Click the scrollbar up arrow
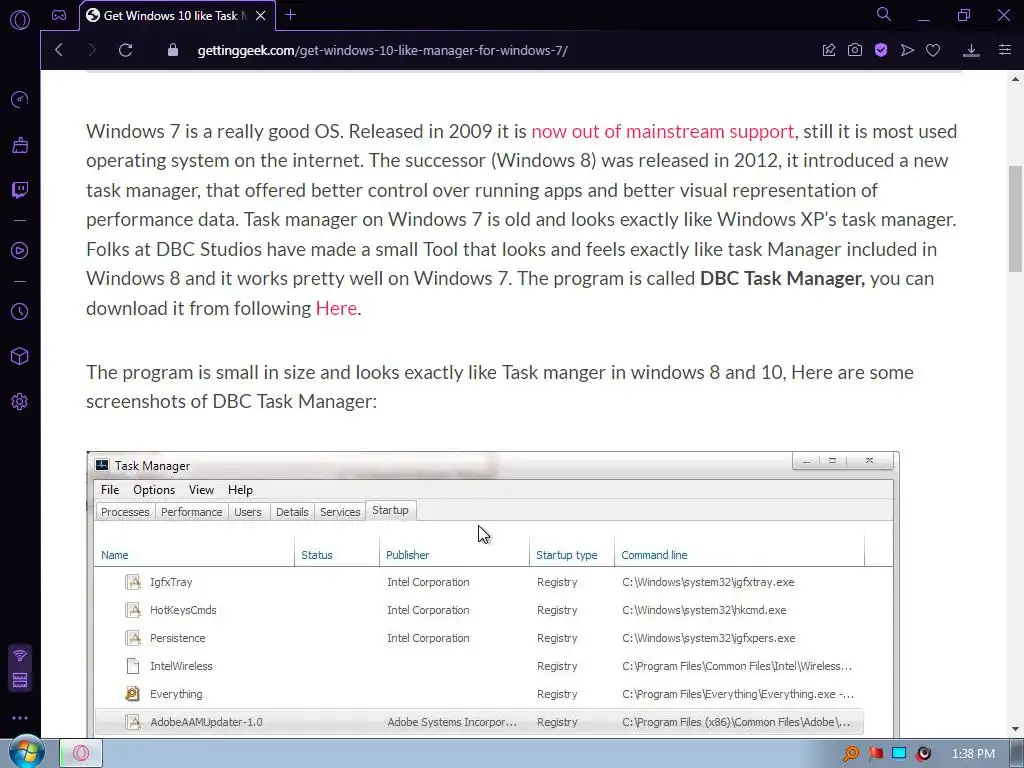This screenshot has height=768, width=1024. pos(1016,79)
